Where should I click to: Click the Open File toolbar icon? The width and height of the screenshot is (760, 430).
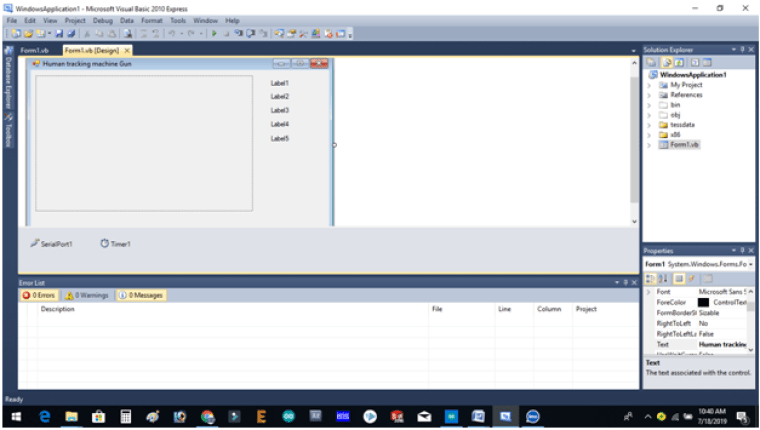tap(28, 33)
